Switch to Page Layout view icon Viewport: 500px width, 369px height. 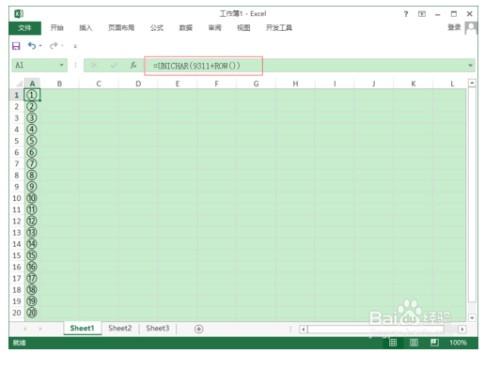tap(414, 342)
